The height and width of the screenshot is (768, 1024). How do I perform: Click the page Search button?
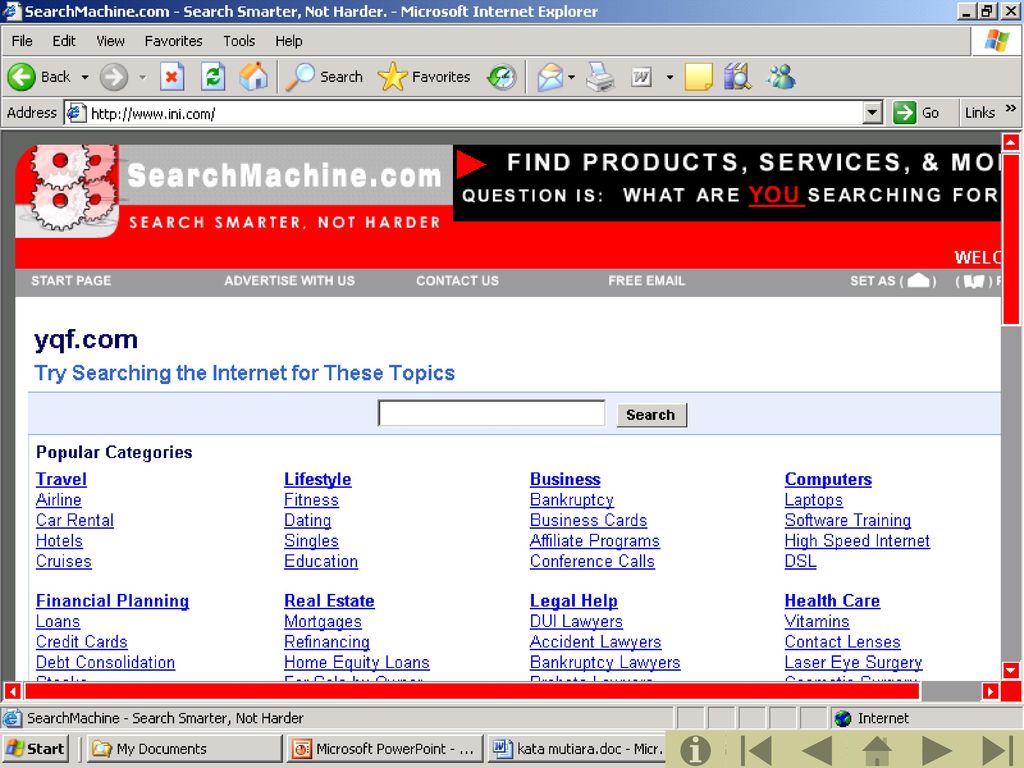[x=651, y=415]
